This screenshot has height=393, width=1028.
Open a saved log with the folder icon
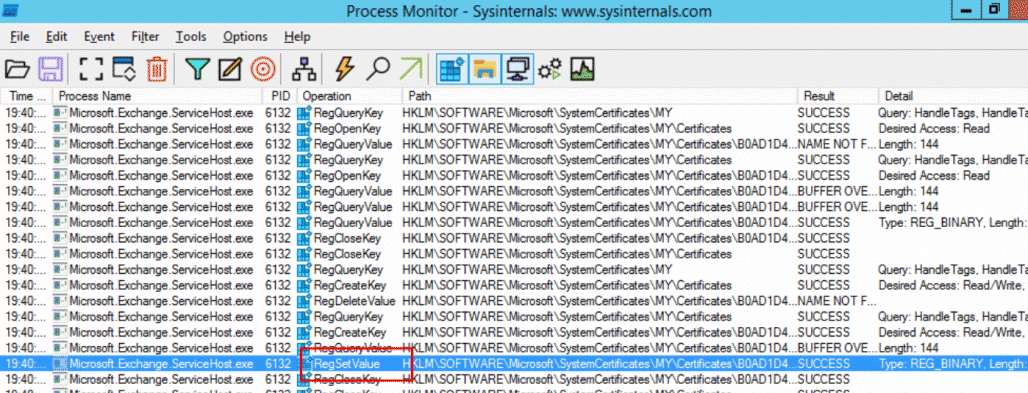point(18,68)
